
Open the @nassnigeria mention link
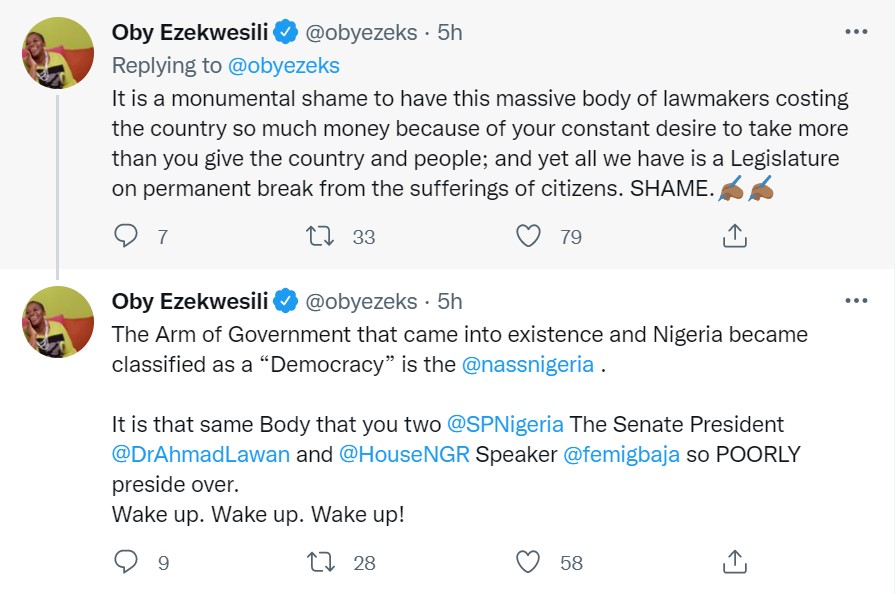[528, 365]
